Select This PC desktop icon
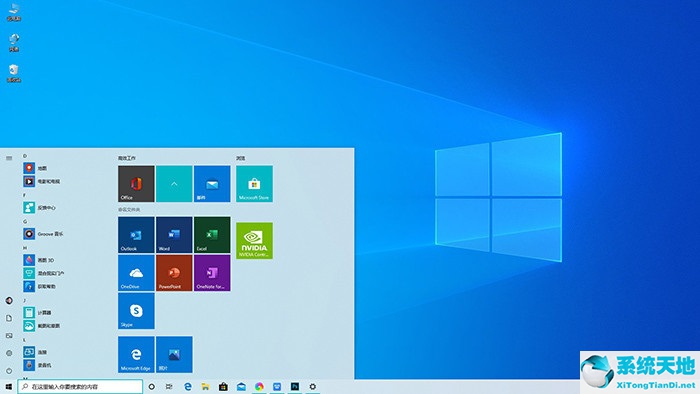The width and height of the screenshot is (700, 394). (14, 12)
